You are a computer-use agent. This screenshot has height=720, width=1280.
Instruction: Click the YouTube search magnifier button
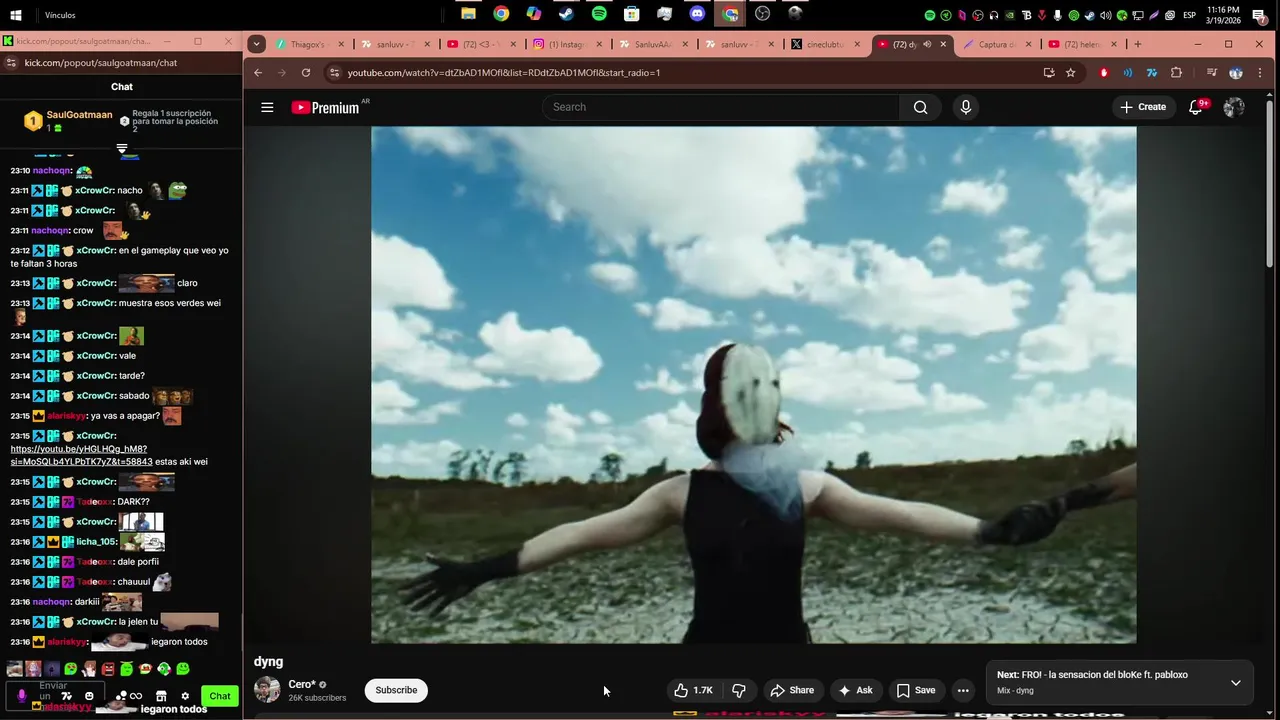click(x=920, y=107)
